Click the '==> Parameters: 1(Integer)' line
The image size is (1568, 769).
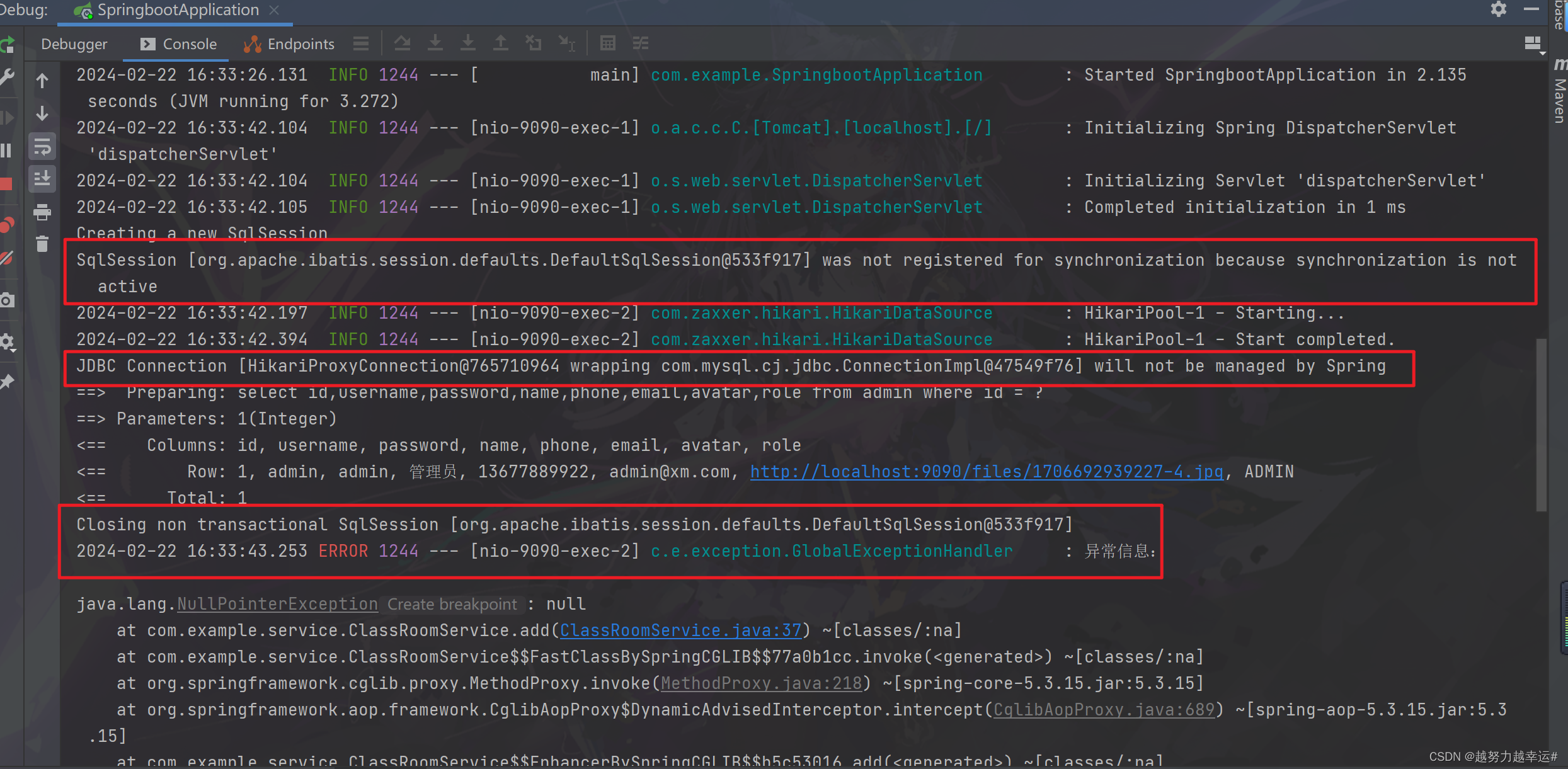207,419
